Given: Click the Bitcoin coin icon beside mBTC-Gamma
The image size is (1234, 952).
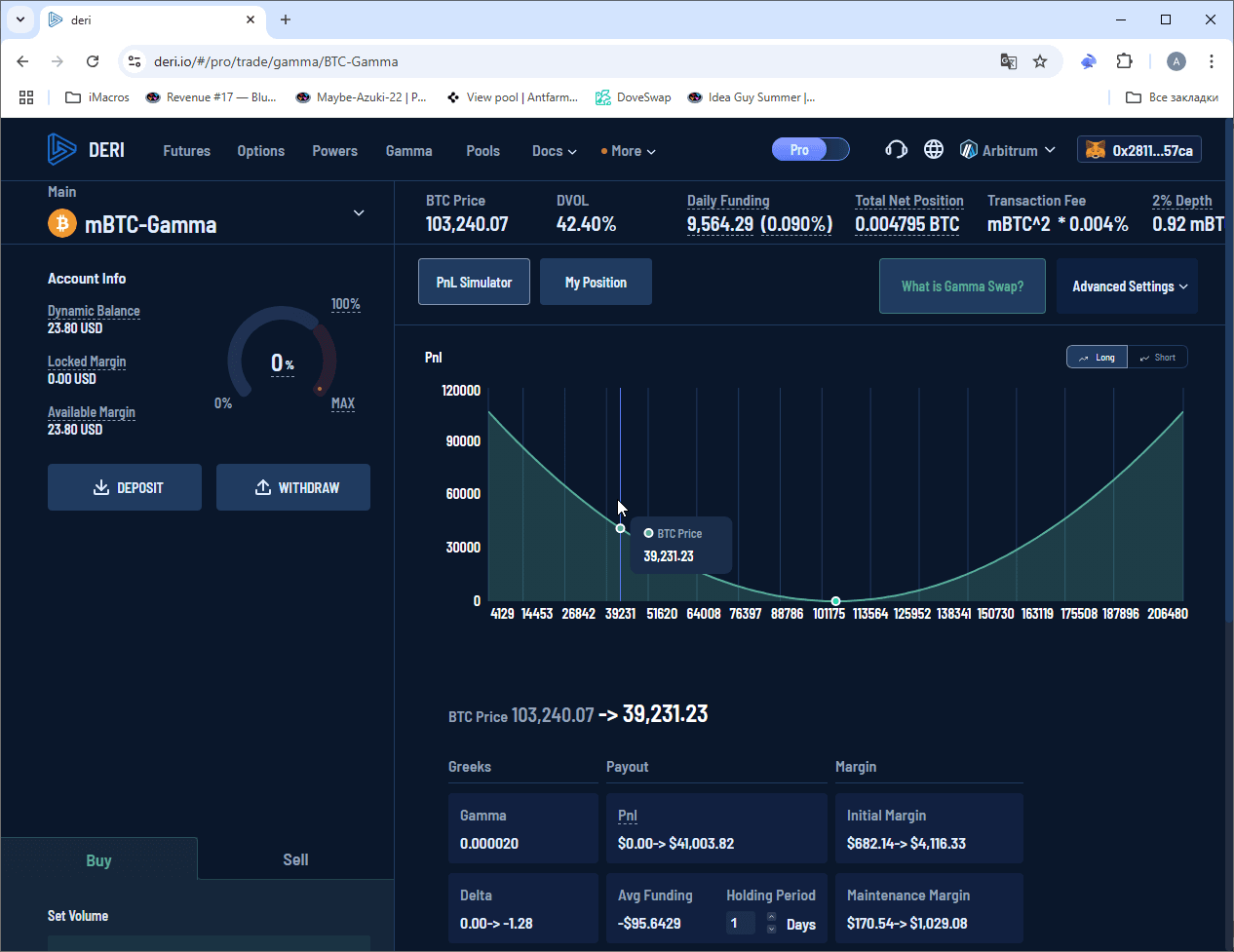Looking at the screenshot, I should pos(62,224).
